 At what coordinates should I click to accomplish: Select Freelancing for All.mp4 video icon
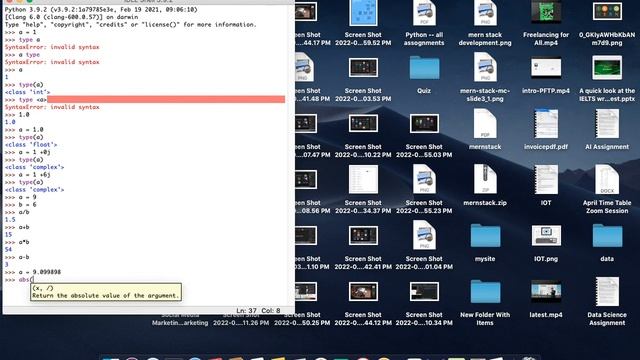pos(546,12)
